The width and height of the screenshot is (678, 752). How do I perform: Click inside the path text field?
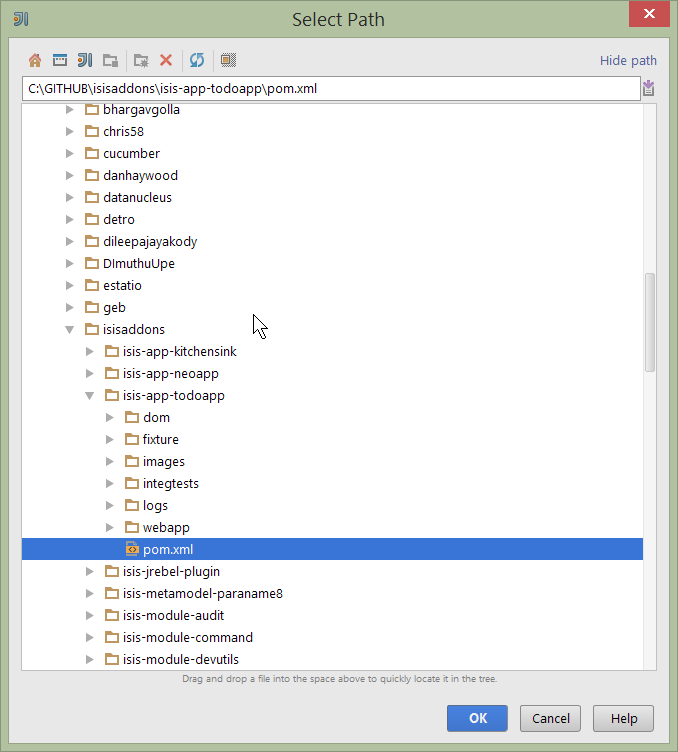pos(330,89)
